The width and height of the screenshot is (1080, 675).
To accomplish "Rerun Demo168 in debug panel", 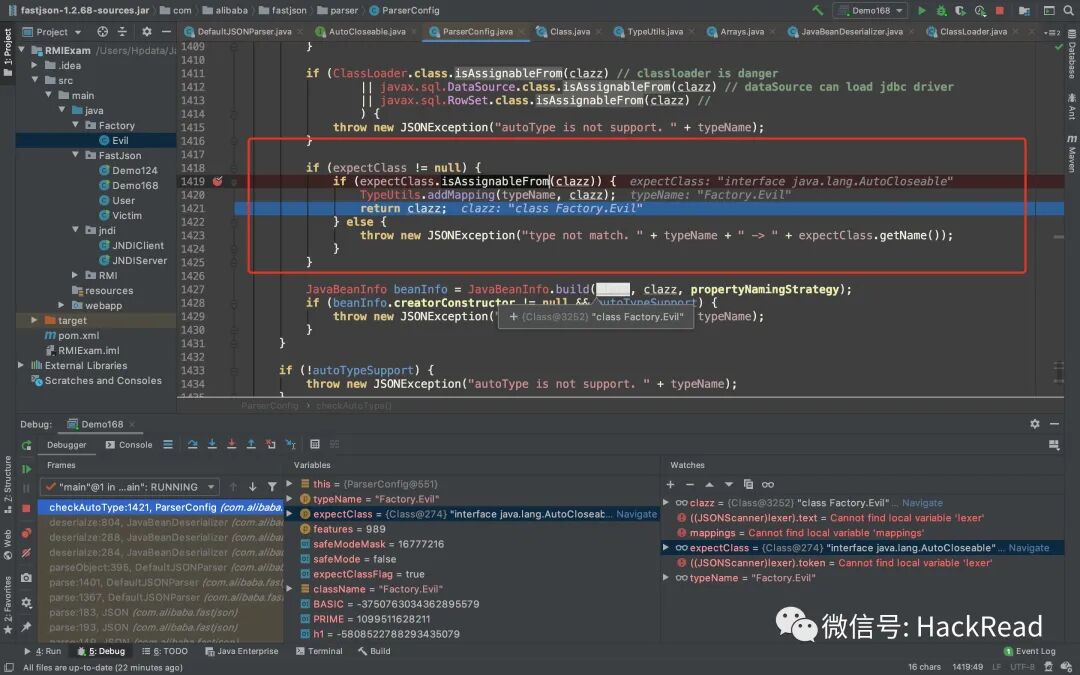I will (x=26, y=446).
